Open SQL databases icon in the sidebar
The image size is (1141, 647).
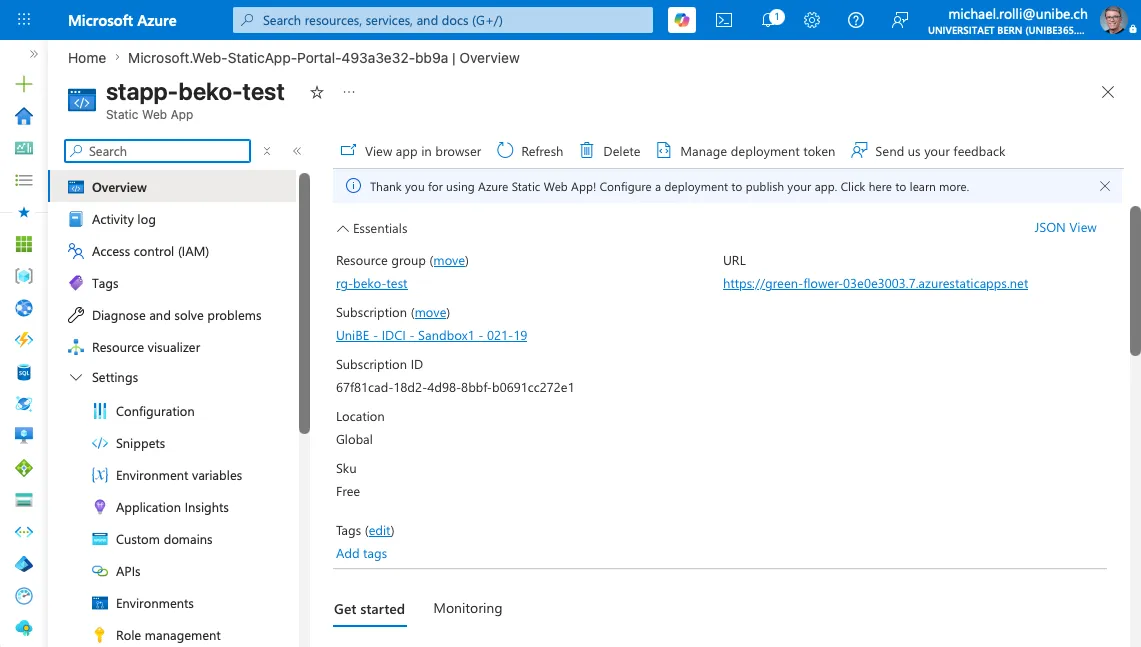coord(24,372)
